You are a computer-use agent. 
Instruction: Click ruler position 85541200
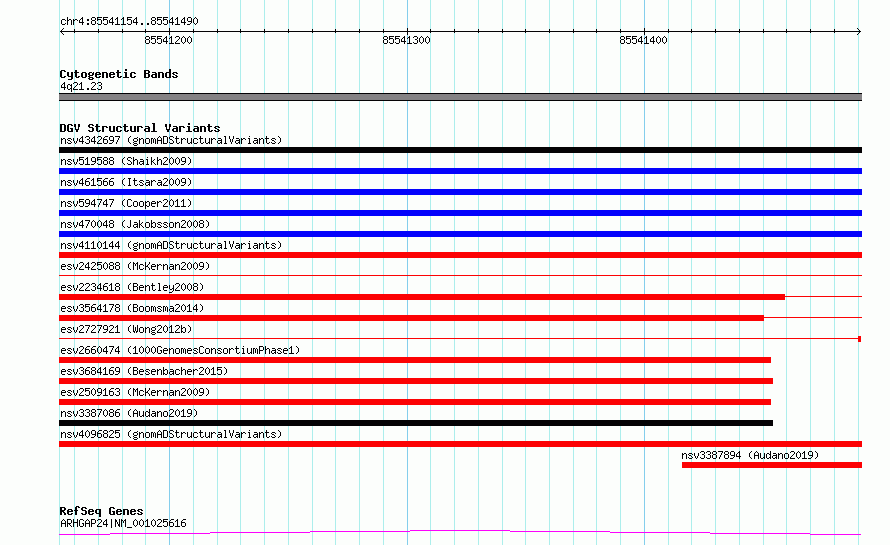click(169, 40)
